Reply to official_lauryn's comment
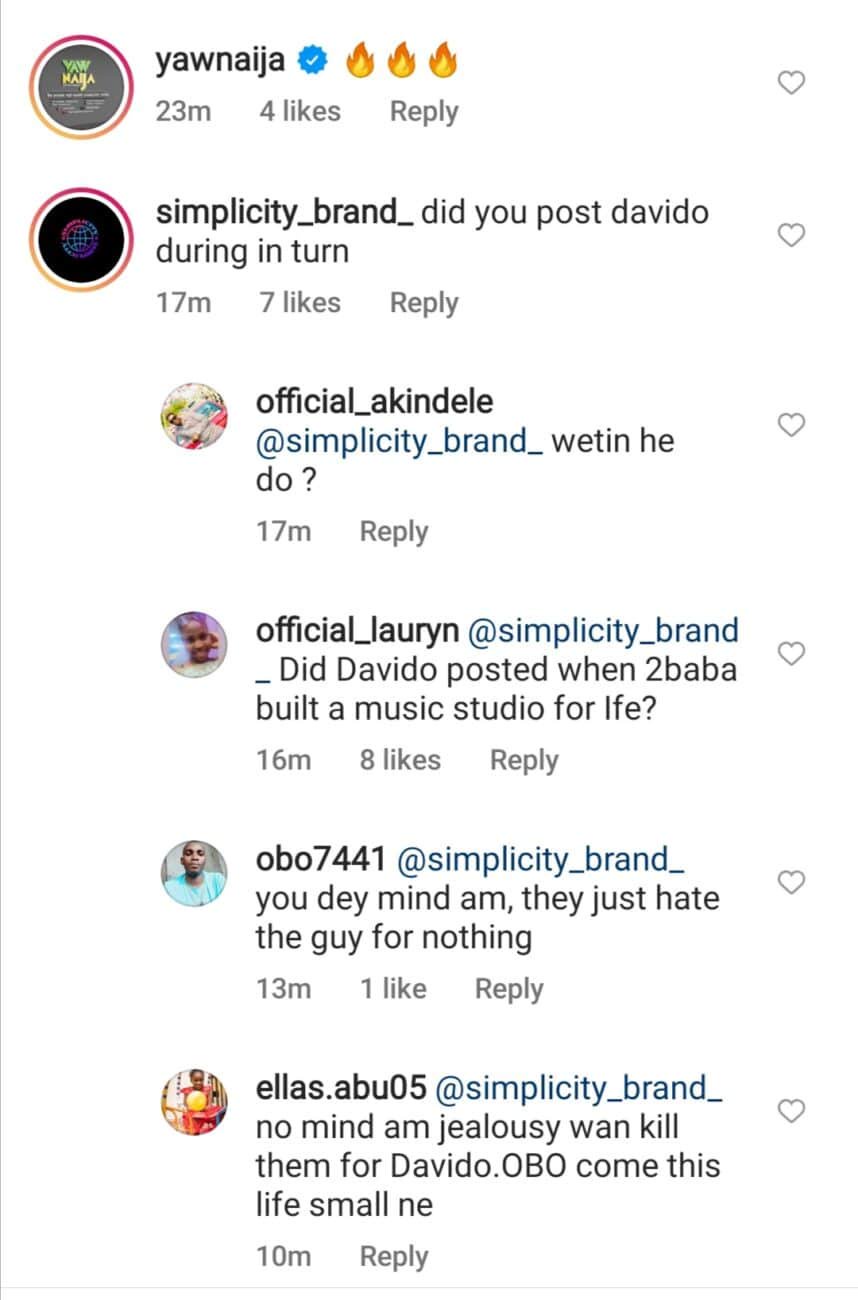This screenshot has height=1300, width=858. point(524,760)
